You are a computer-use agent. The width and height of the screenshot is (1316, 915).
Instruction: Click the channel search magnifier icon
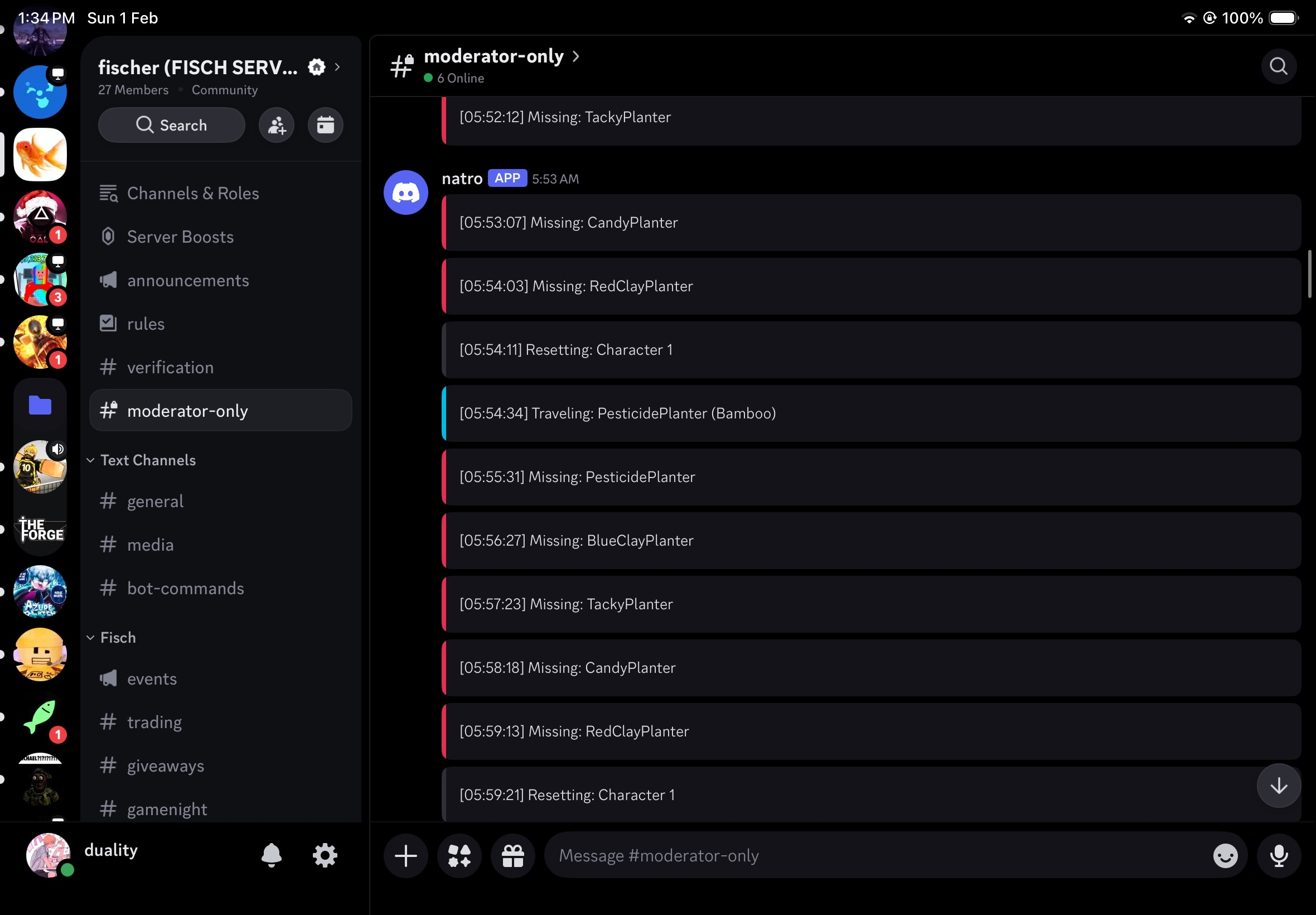(x=1278, y=66)
